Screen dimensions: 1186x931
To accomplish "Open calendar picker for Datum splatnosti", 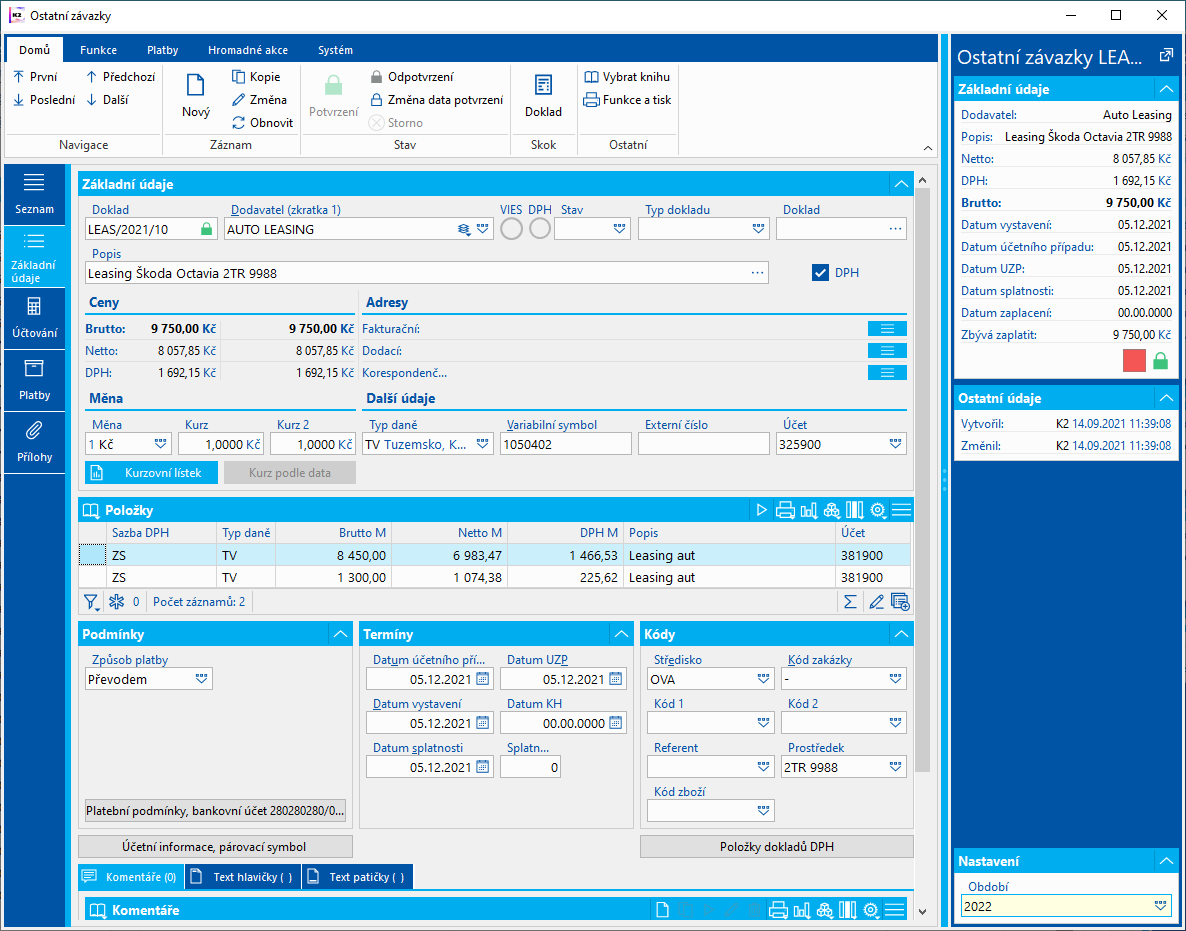I will [x=483, y=767].
